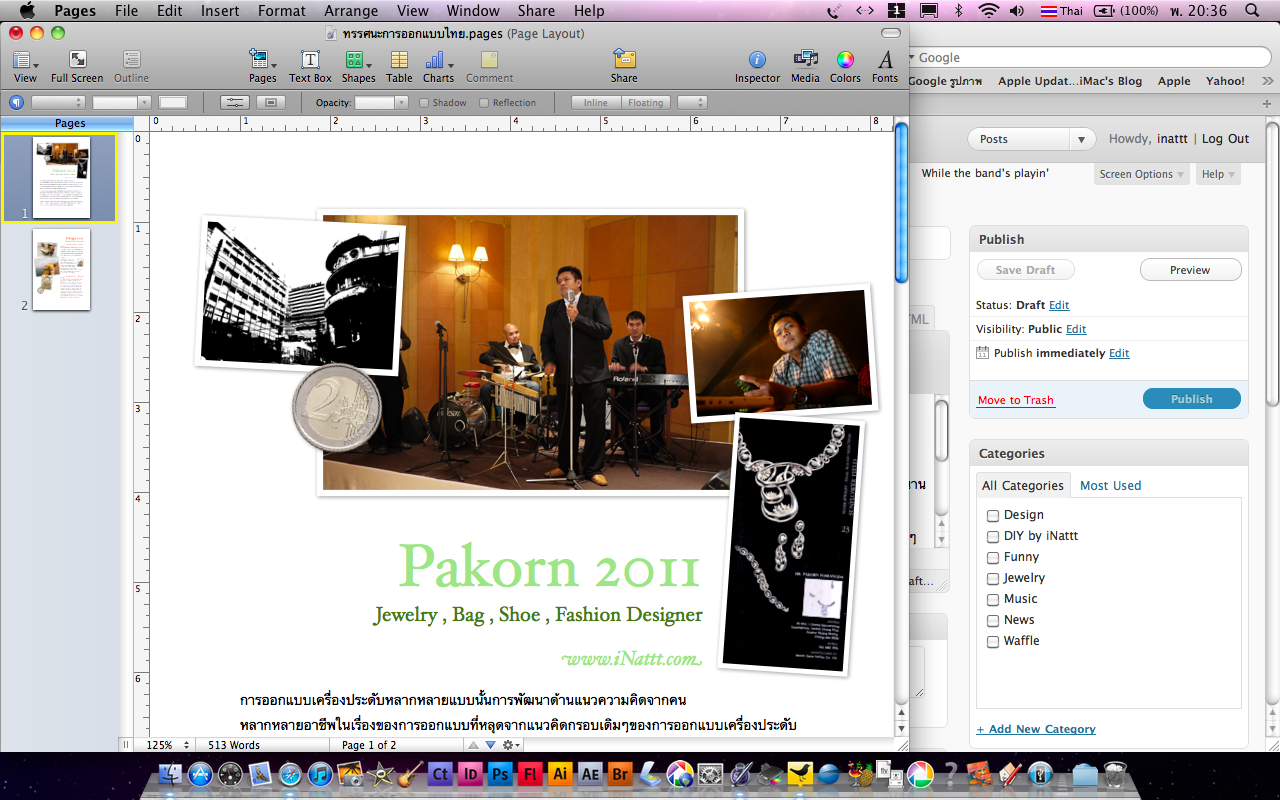
Task: Open Flash from the Dock
Action: pyautogui.click(x=530, y=774)
